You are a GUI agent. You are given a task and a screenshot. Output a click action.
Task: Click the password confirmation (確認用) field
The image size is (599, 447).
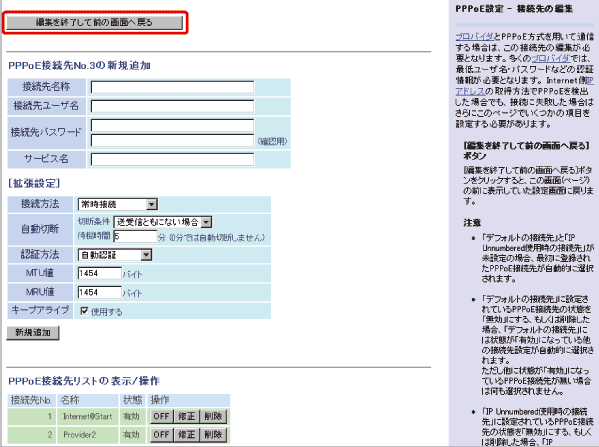[172, 140]
